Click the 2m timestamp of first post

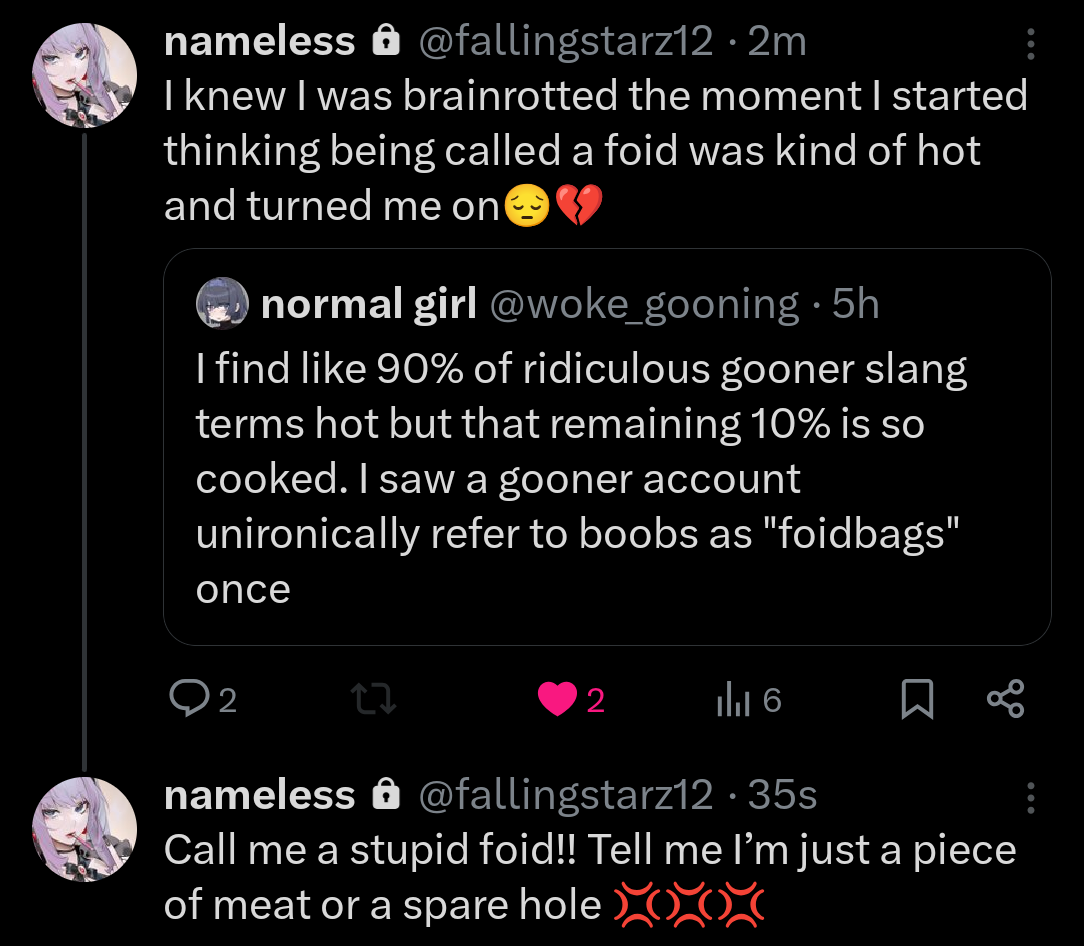(776, 42)
